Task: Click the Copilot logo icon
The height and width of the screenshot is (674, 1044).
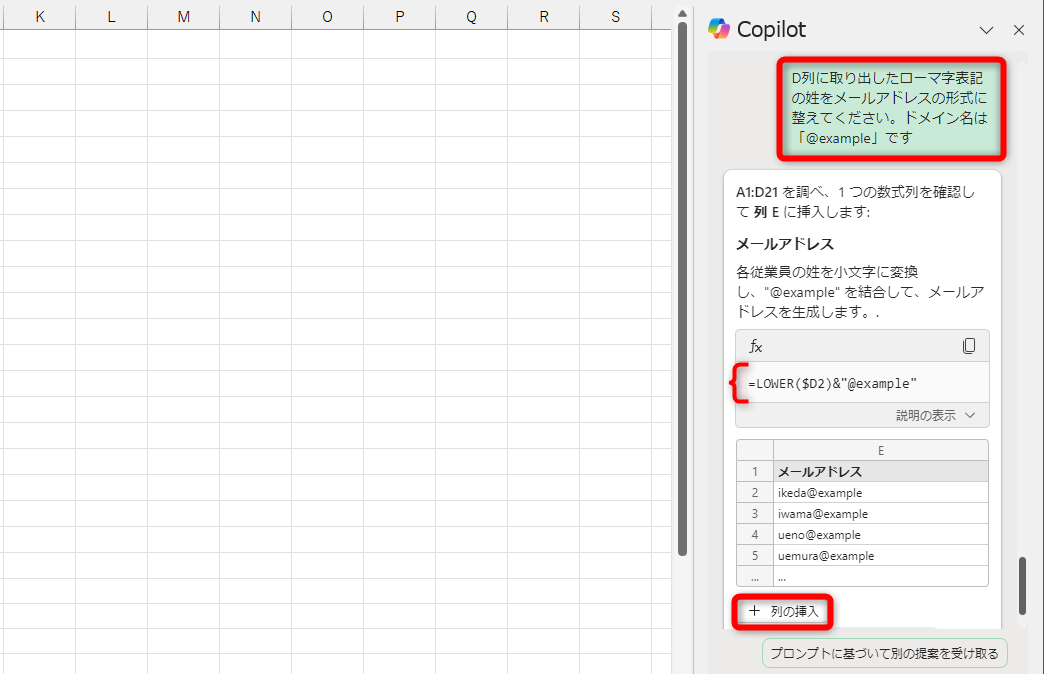Action: (716, 29)
